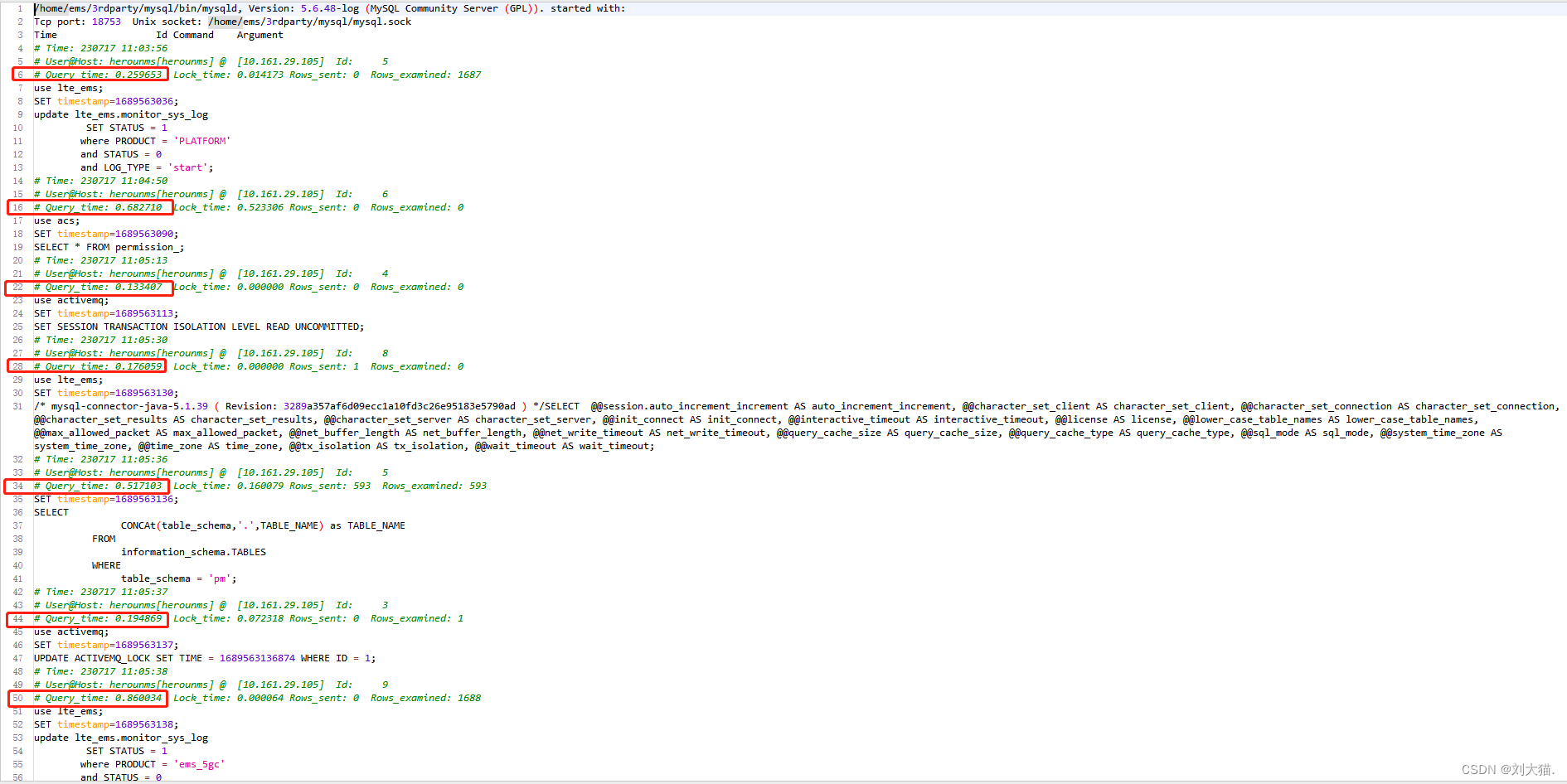Viewport: 1567px width, 784px height.
Task: Click the 'Rows_sent: 593' text
Action: [x=330, y=486]
